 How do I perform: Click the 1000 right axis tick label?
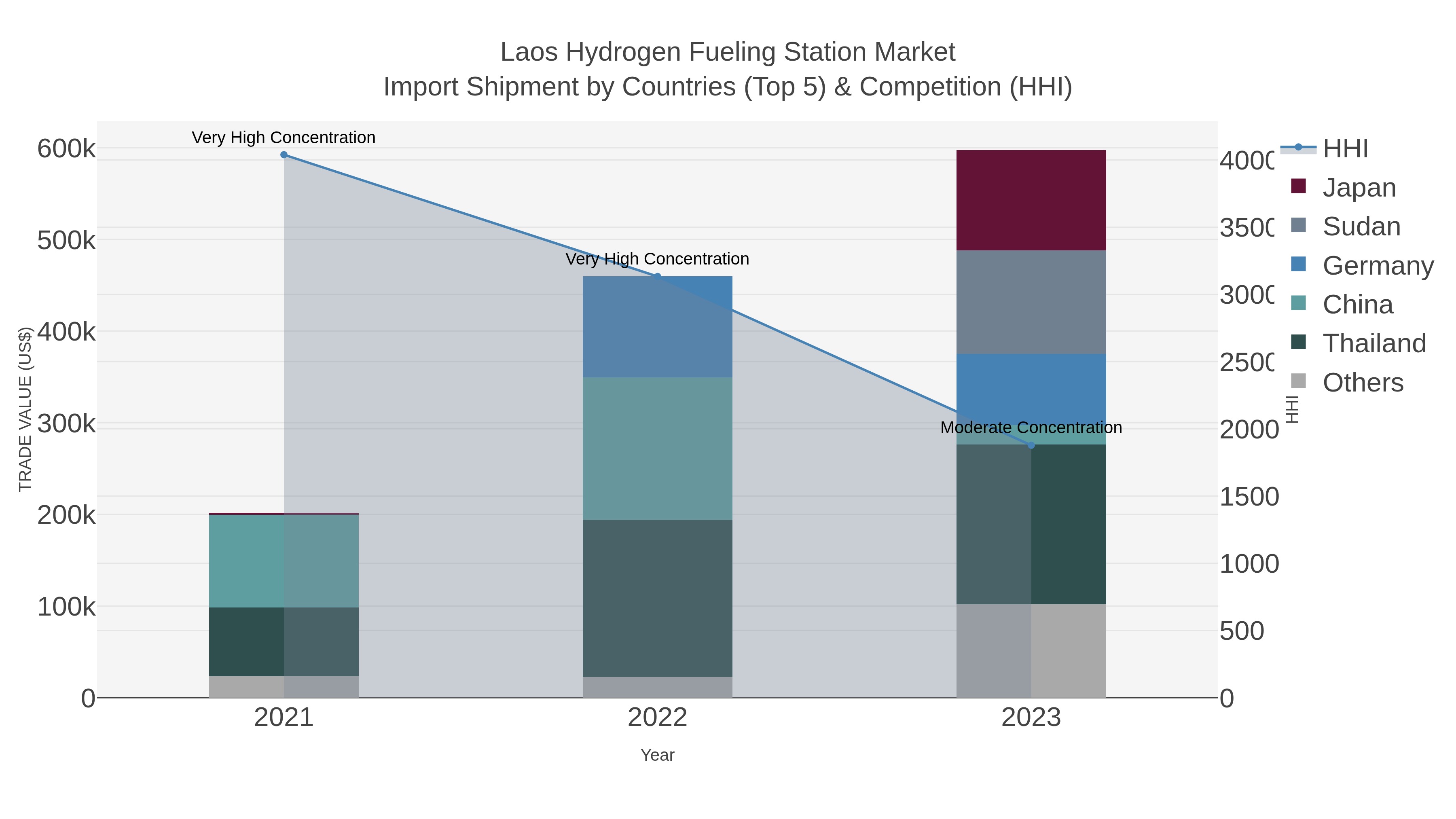[x=1249, y=564]
